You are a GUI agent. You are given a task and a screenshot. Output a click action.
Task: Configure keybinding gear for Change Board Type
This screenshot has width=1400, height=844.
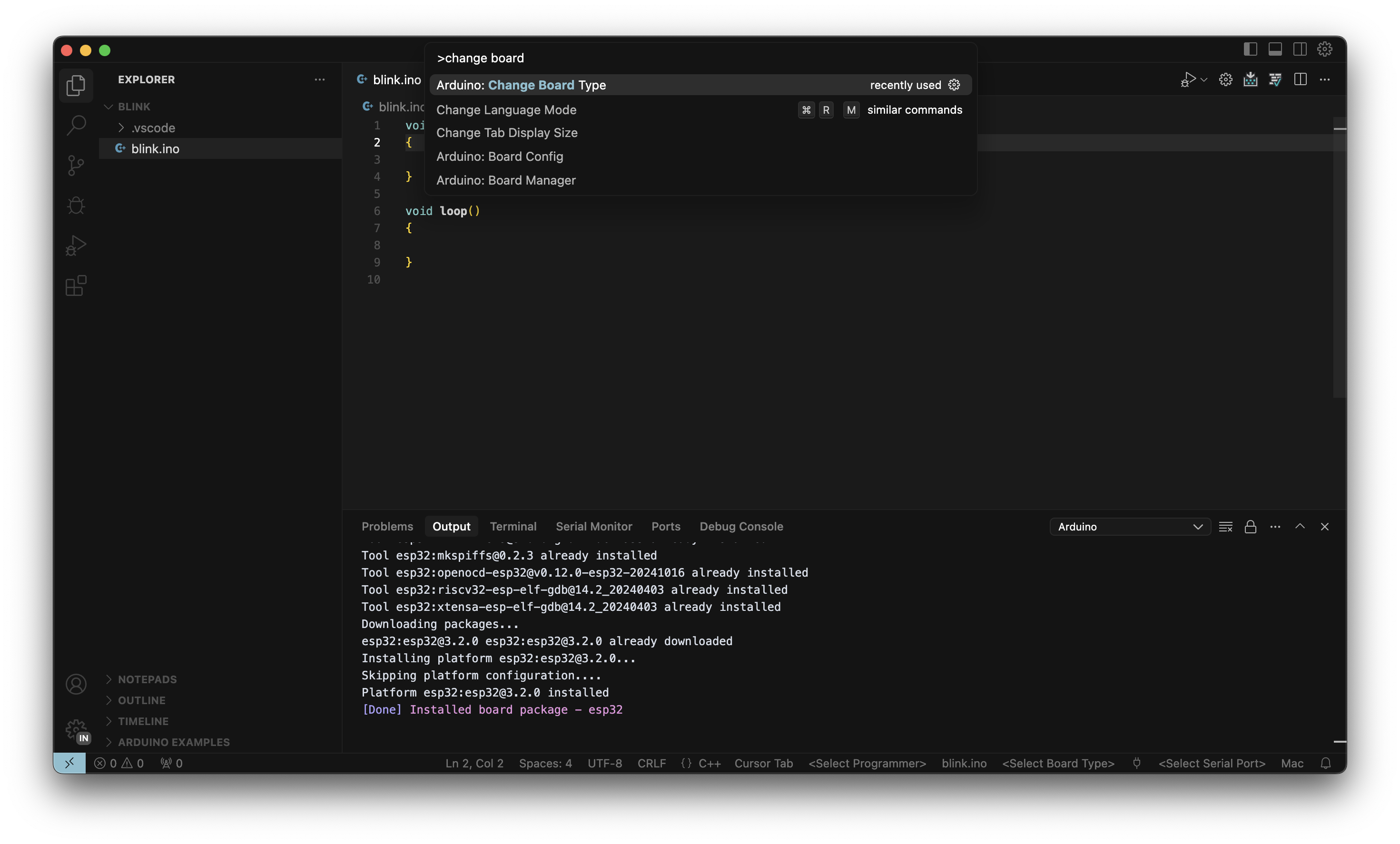click(954, 85)
